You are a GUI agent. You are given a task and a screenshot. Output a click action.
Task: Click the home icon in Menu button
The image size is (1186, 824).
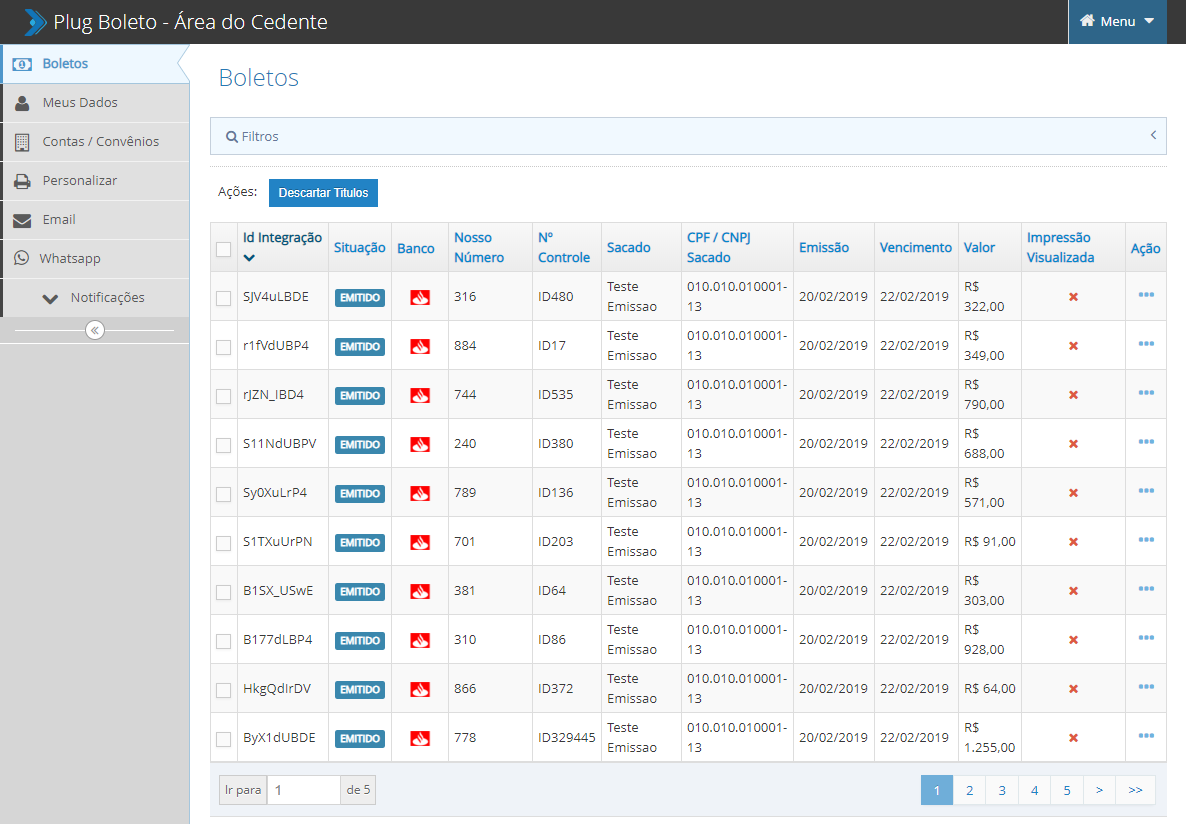[x=1087, y=20]
